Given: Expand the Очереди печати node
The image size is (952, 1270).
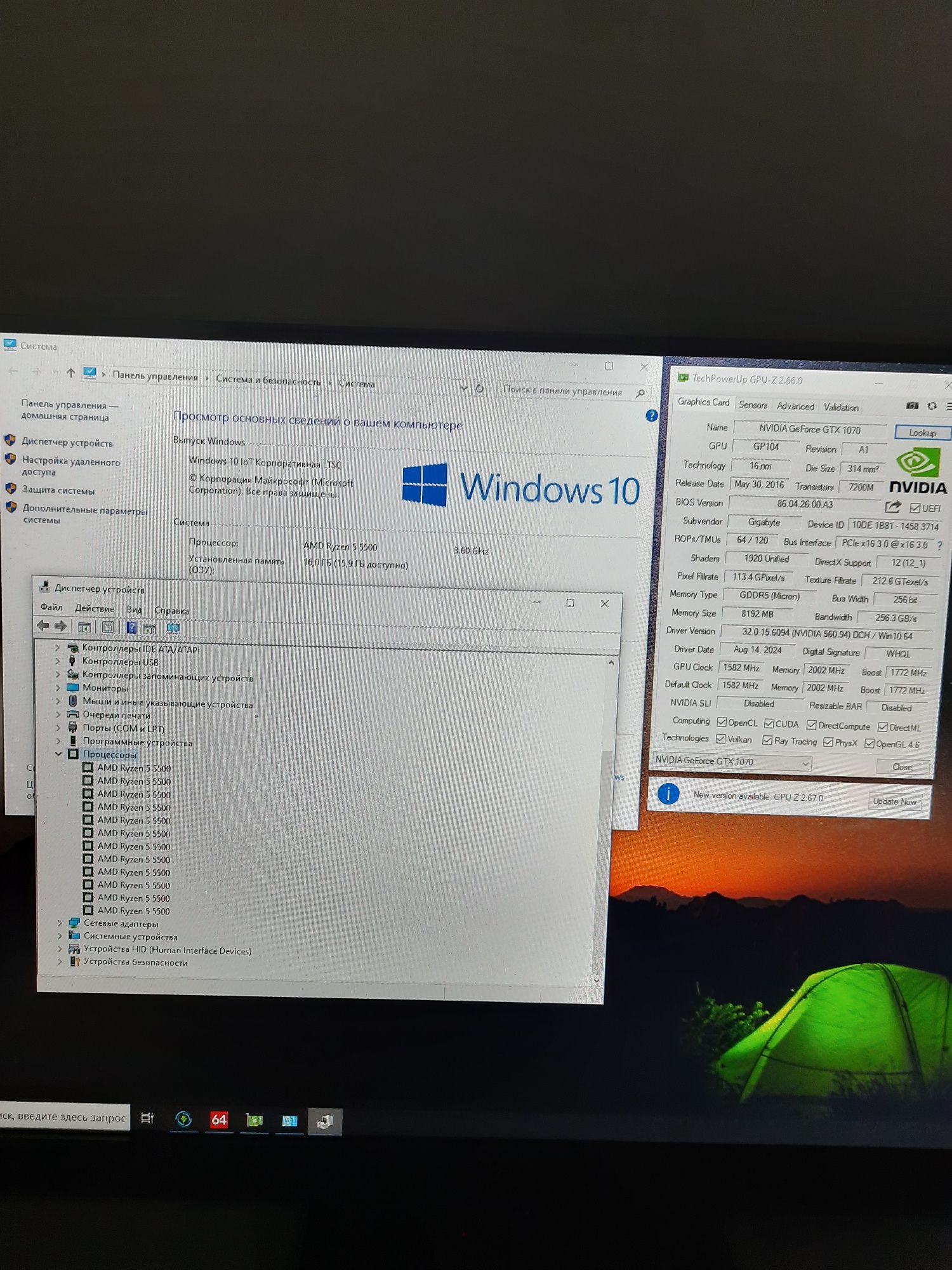Looking at the screenshot, I should click(x=58, y=714).
